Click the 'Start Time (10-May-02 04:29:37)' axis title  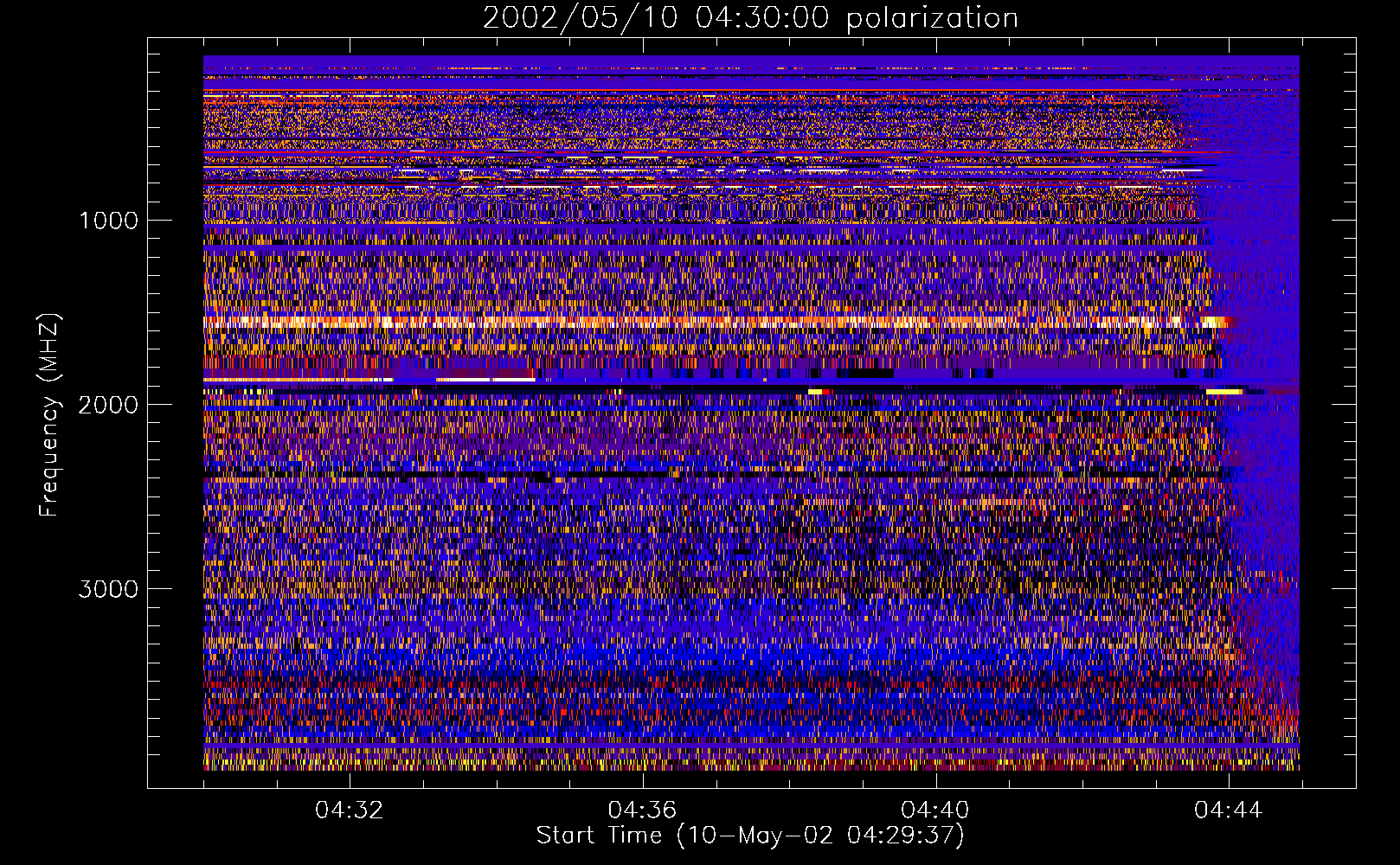[750, 836]
